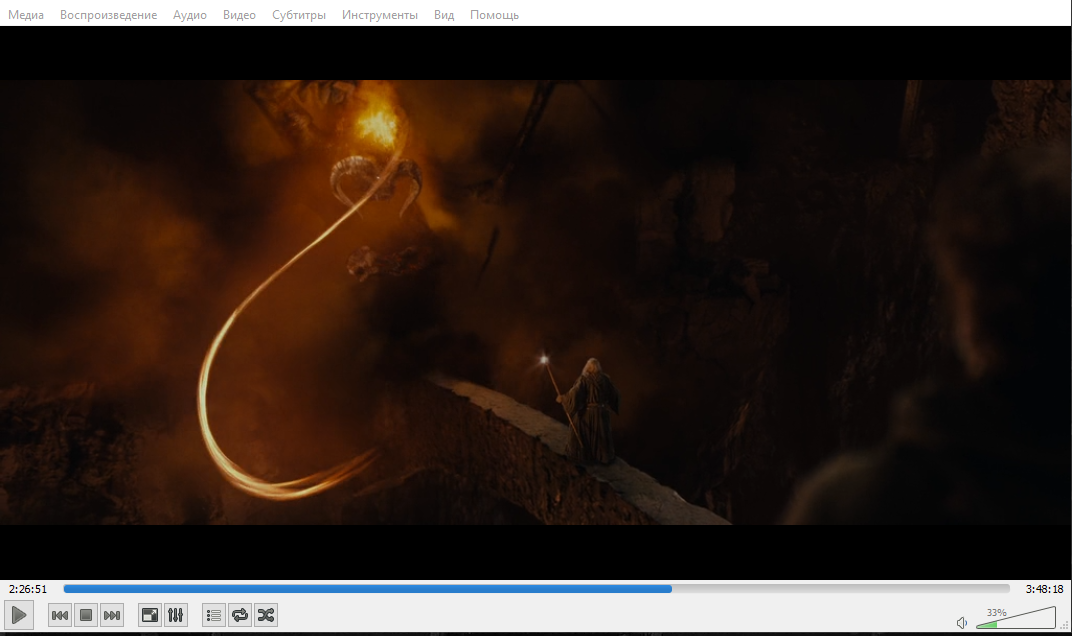
Task: Jump to the previous media item
Action: [60, 615]
